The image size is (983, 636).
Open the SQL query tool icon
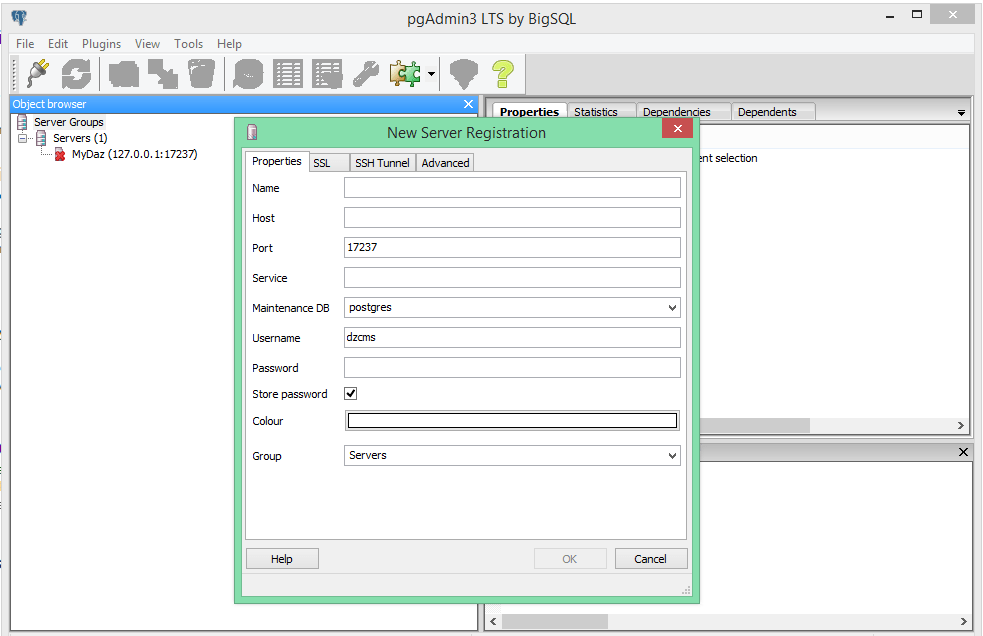(x=248, y=73)
